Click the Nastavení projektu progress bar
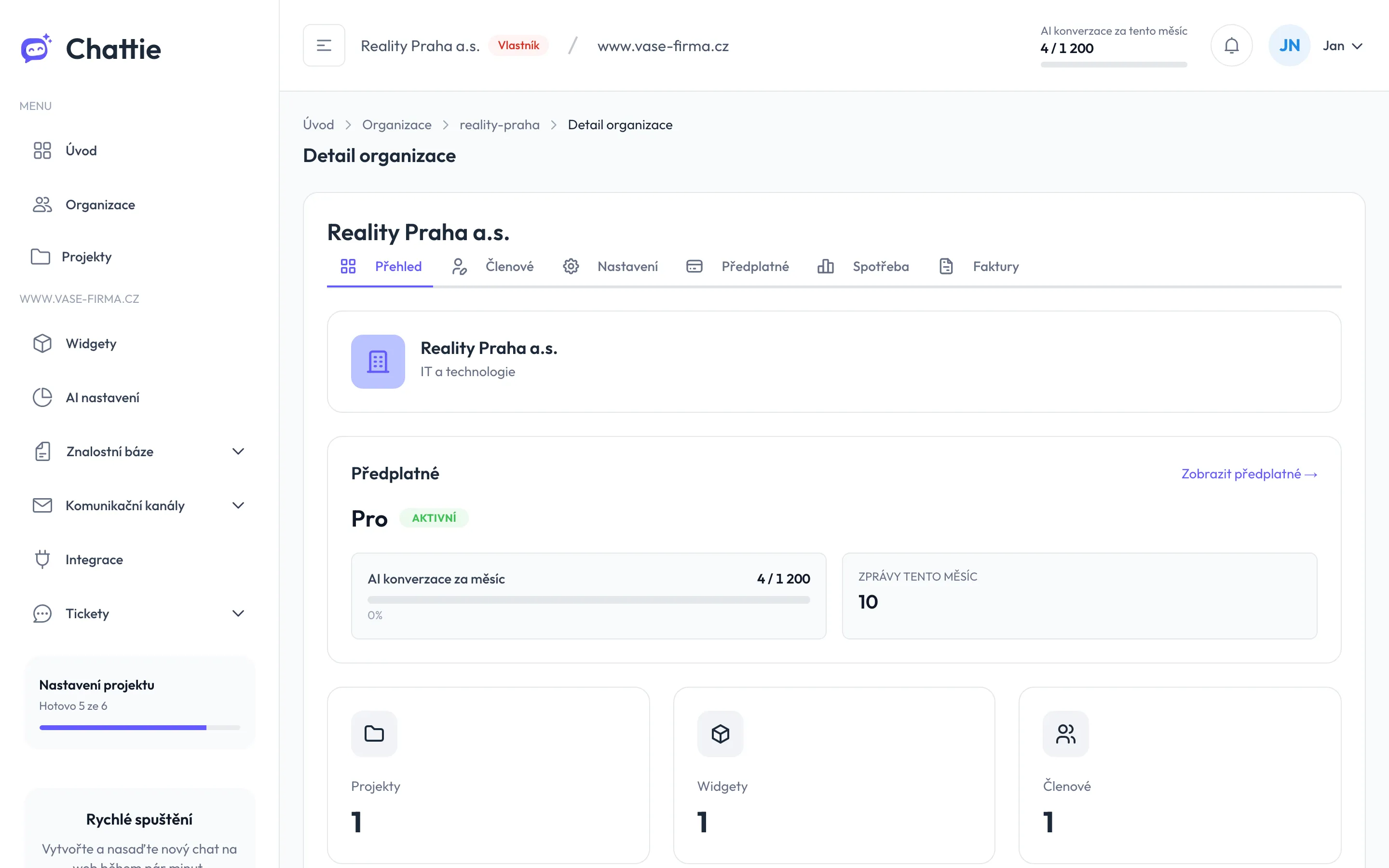The height and width of the screenshot is (868, 1389). [x=139, y=727]
